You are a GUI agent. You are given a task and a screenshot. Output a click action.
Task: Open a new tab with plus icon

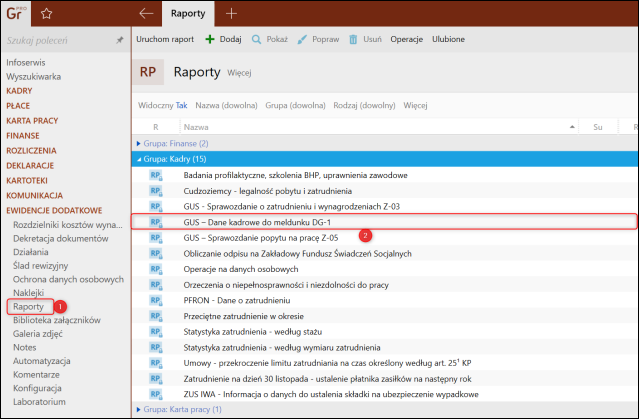tap(232, 14)
